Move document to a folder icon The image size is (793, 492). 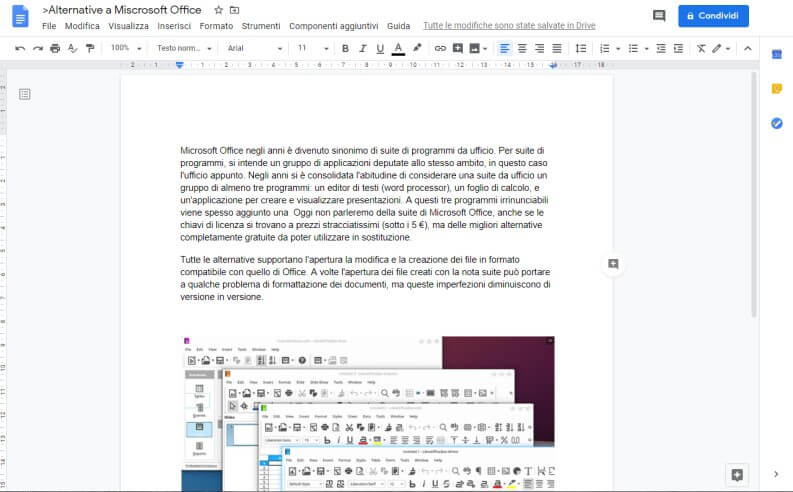pyautogui.click(x=235, y=10)
